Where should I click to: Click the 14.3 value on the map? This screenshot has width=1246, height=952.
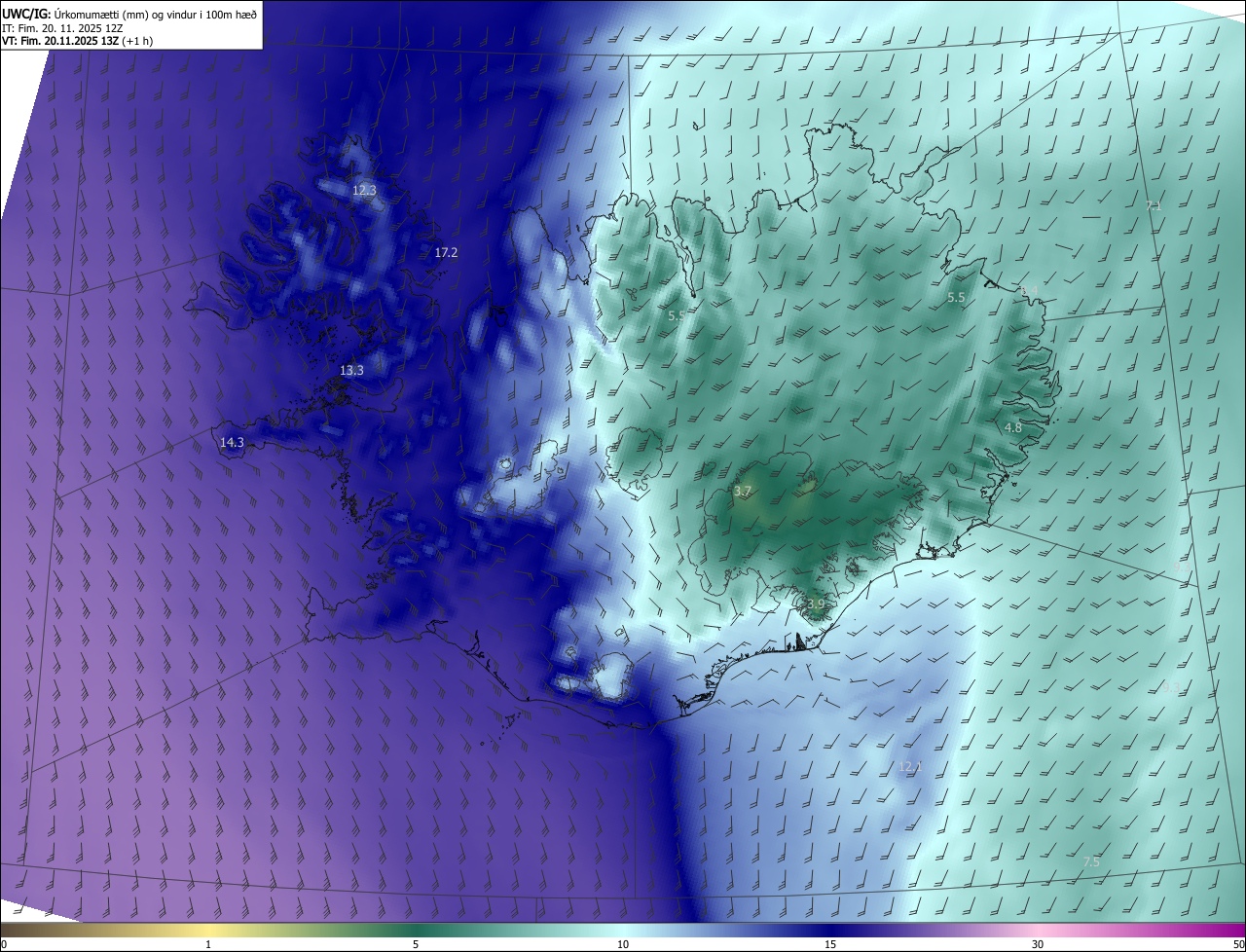(232, 442)
